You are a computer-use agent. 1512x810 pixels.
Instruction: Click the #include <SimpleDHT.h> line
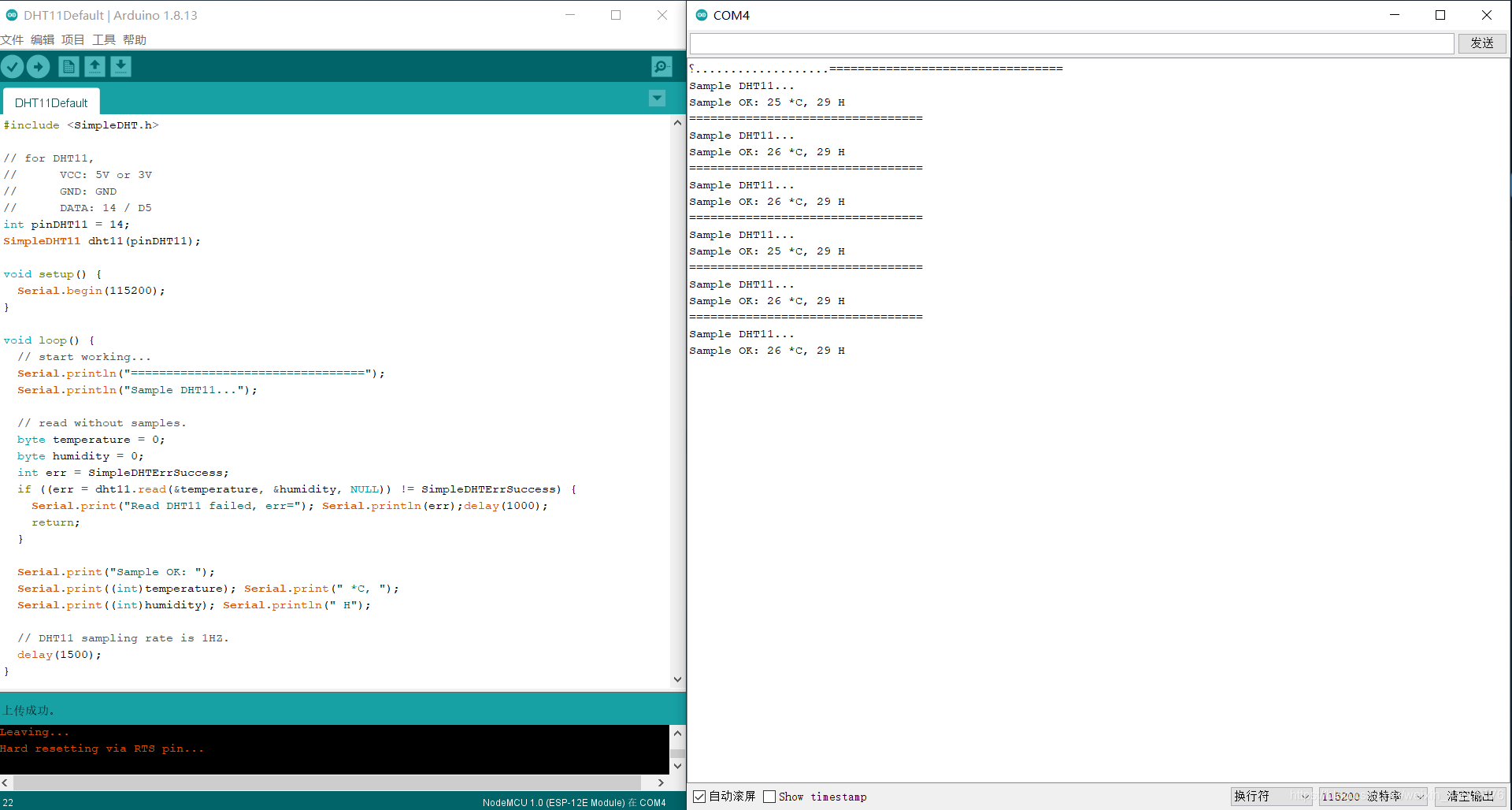pyautogui.click(x=81, y=125)
